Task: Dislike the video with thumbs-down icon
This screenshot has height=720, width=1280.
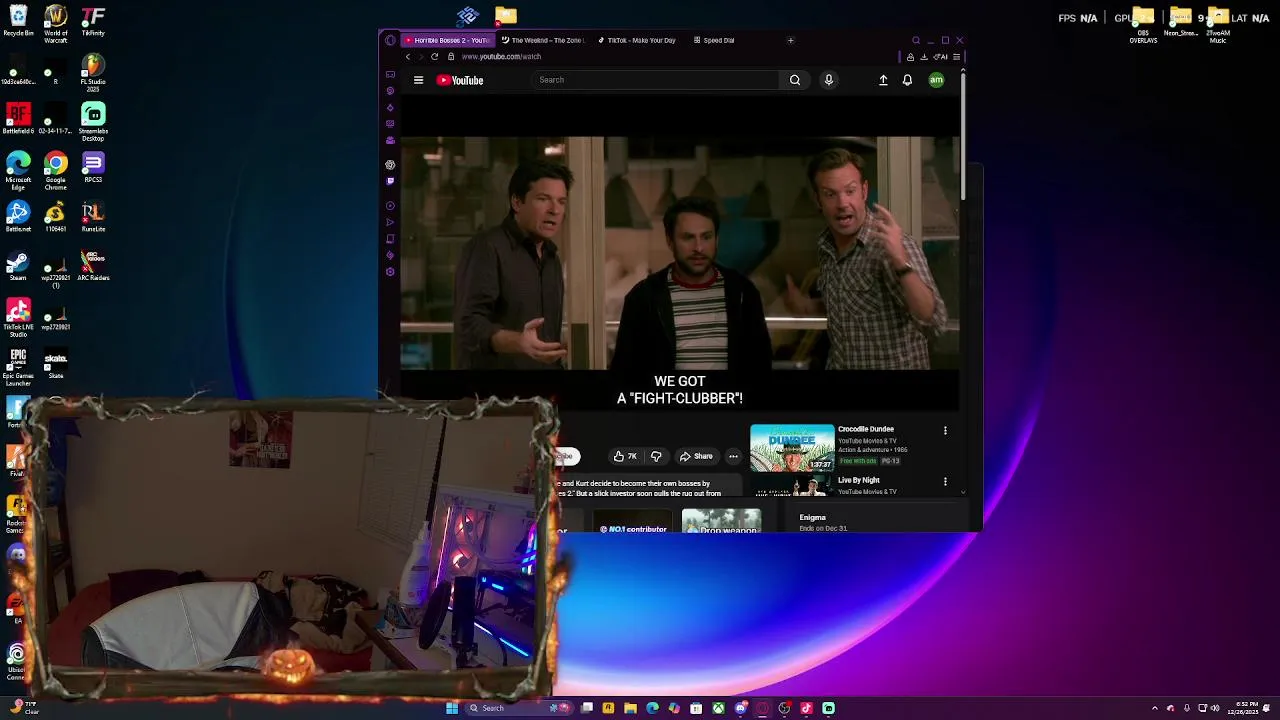Action: [656, 456]
